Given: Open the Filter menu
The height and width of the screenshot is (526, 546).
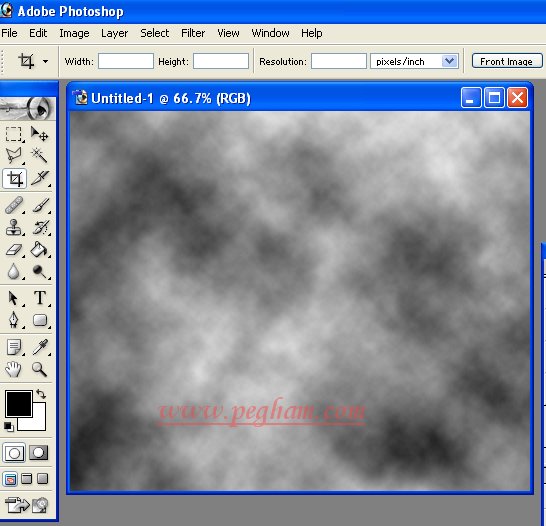Looking at the screenshot, I should coord(193,33).
